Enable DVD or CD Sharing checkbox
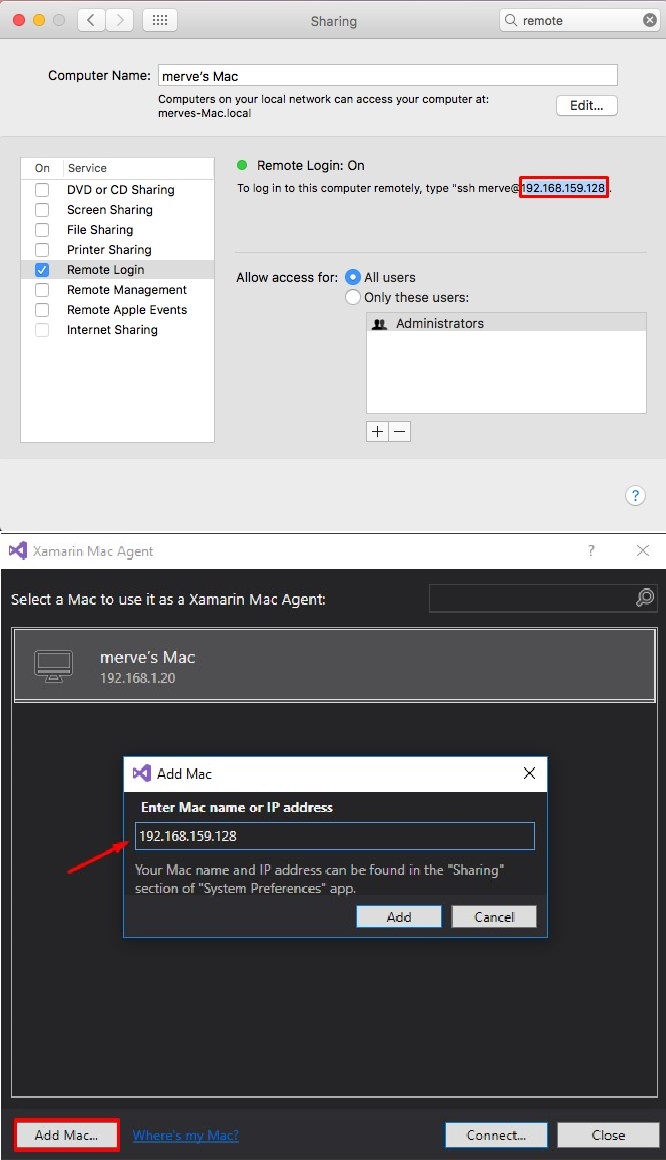The image size is (666, 1160). click(42, 190)
